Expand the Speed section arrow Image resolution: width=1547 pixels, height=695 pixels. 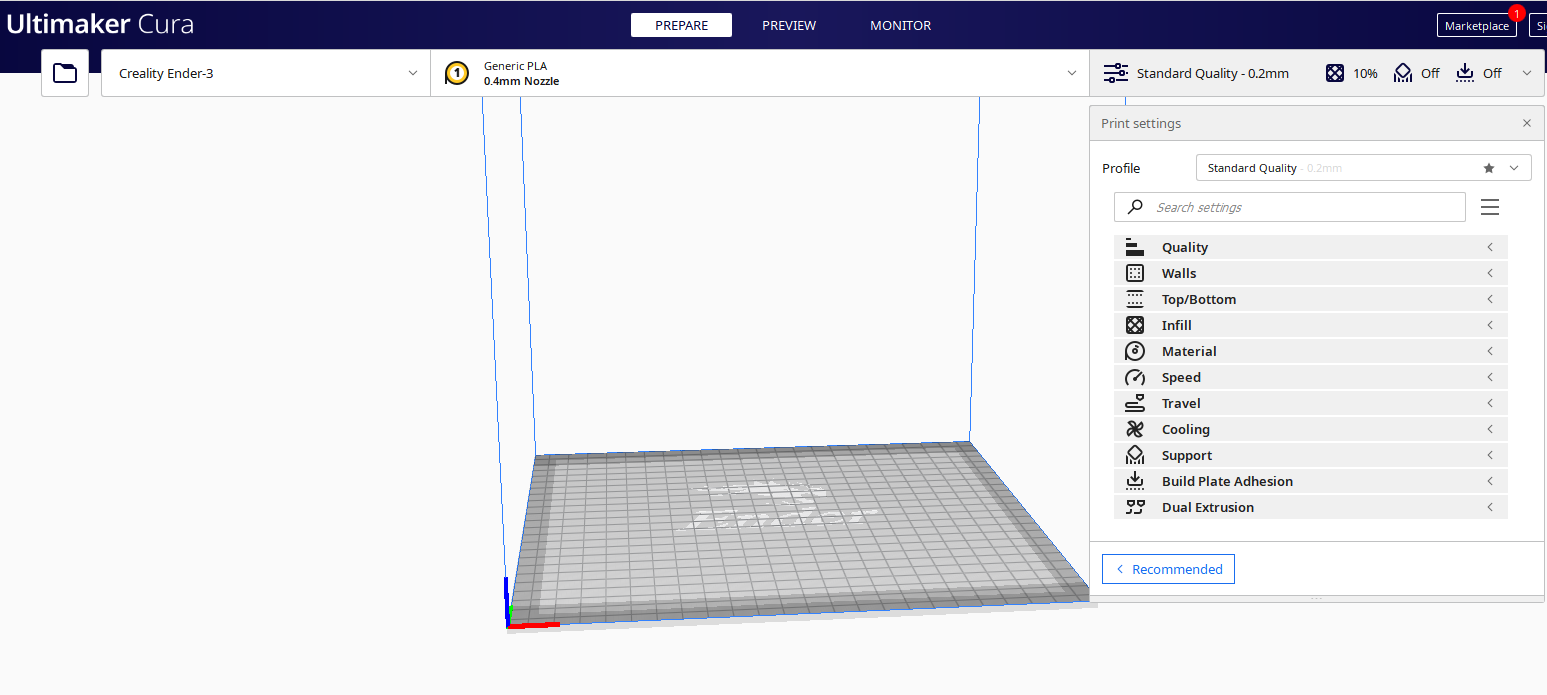(1490, 377)
